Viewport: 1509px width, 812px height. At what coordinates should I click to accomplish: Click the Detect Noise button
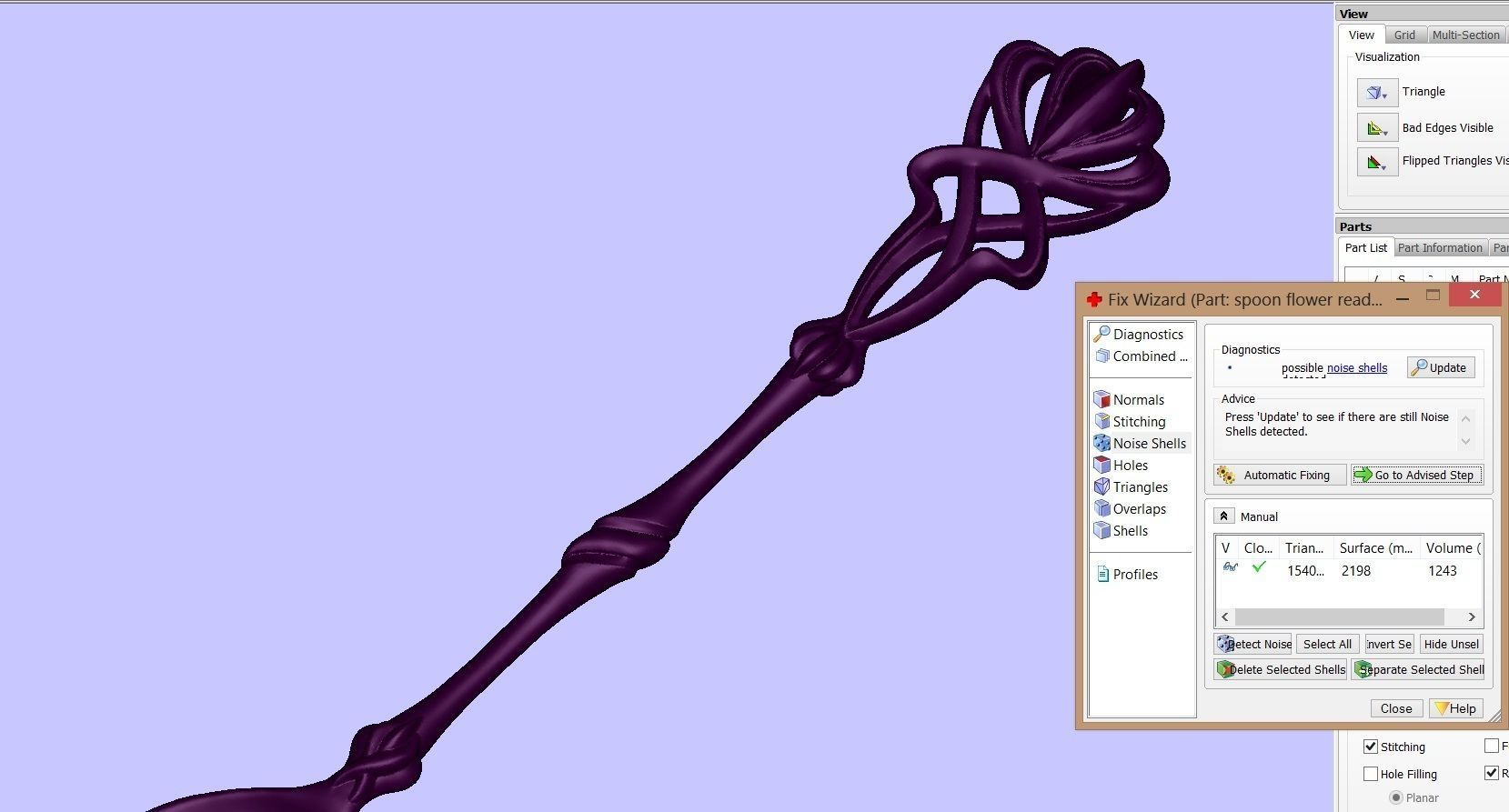click(1252, 644)
